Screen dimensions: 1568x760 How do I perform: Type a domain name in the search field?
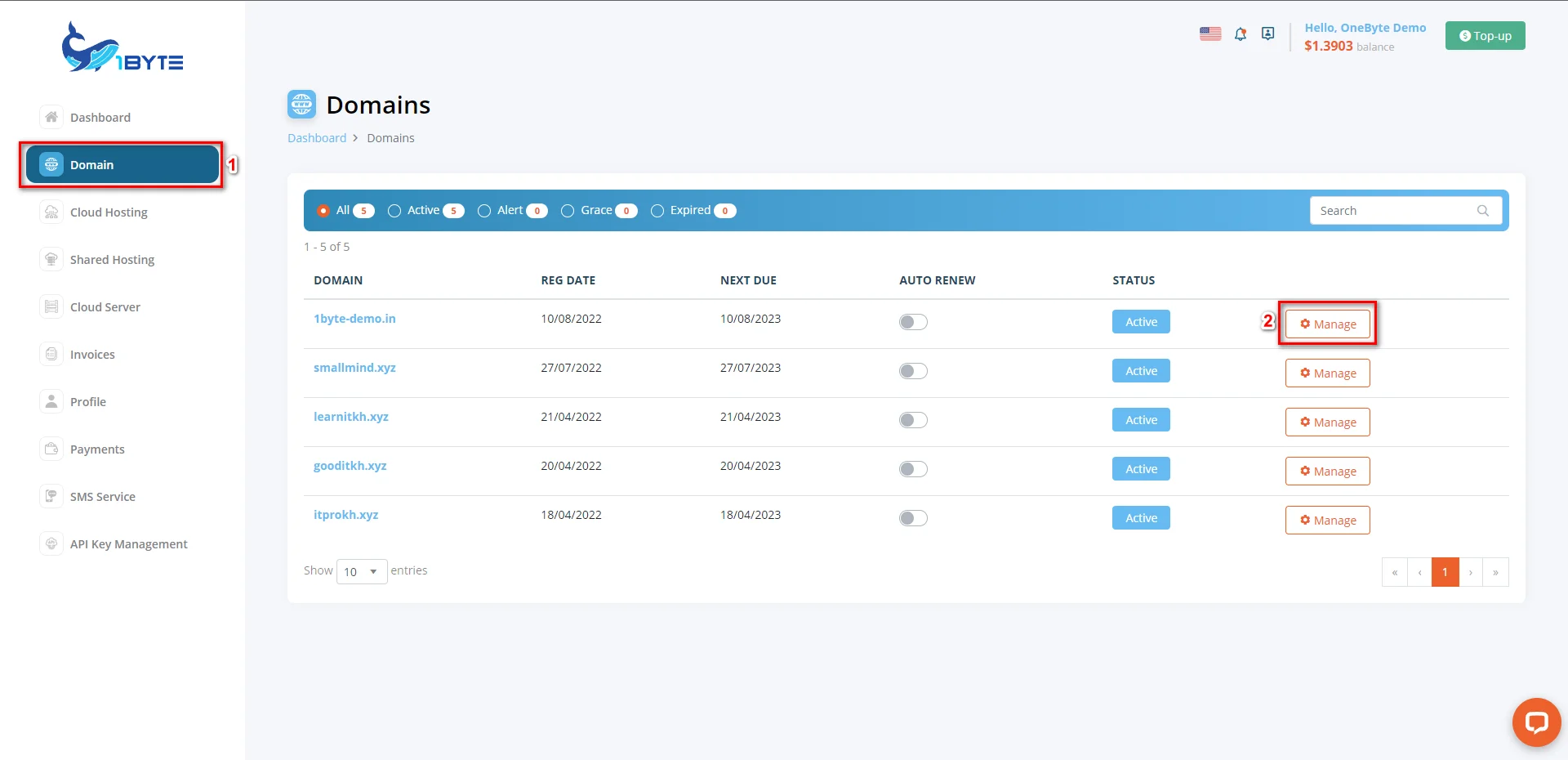(x=1388, y=210)
